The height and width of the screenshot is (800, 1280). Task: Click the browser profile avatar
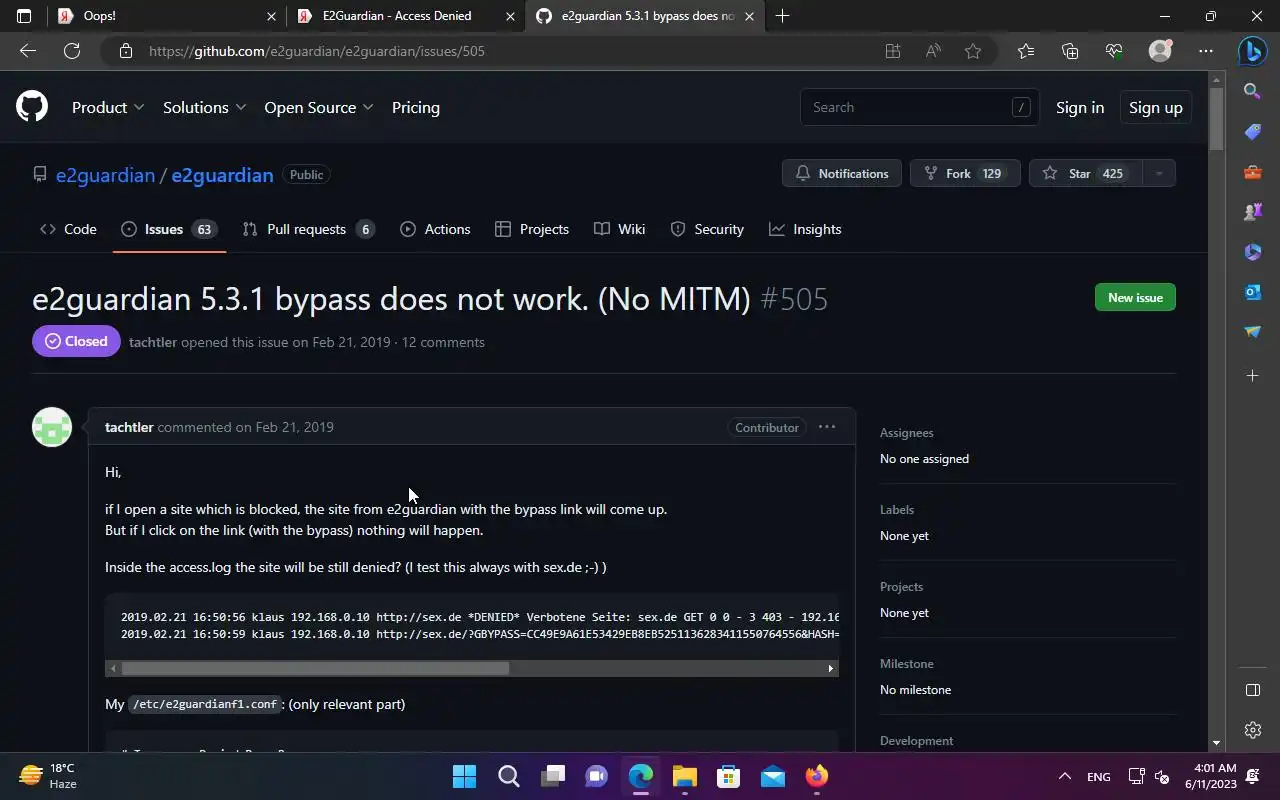1160,51
